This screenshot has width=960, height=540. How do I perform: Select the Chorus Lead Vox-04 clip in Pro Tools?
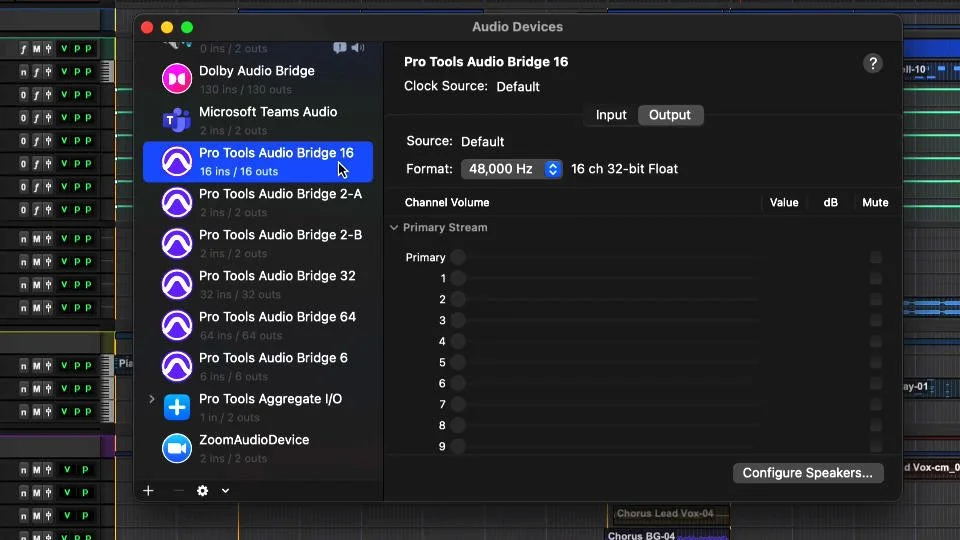(669, 514)
